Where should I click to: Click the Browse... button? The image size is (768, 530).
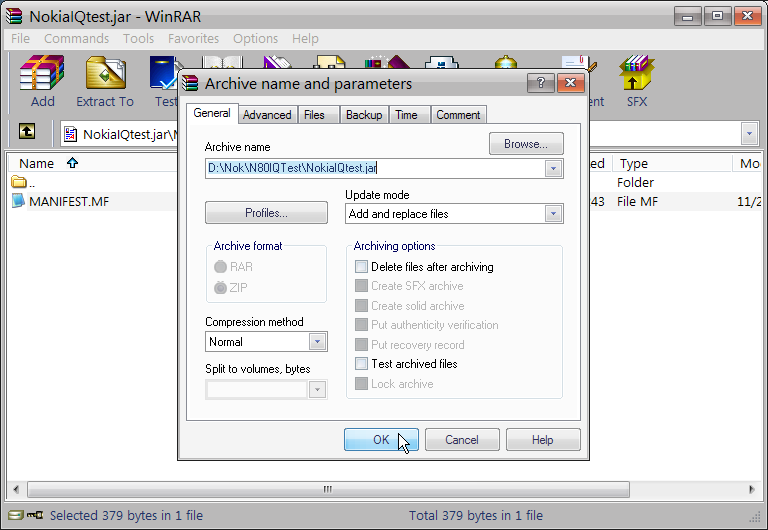[x=526, y=144]
